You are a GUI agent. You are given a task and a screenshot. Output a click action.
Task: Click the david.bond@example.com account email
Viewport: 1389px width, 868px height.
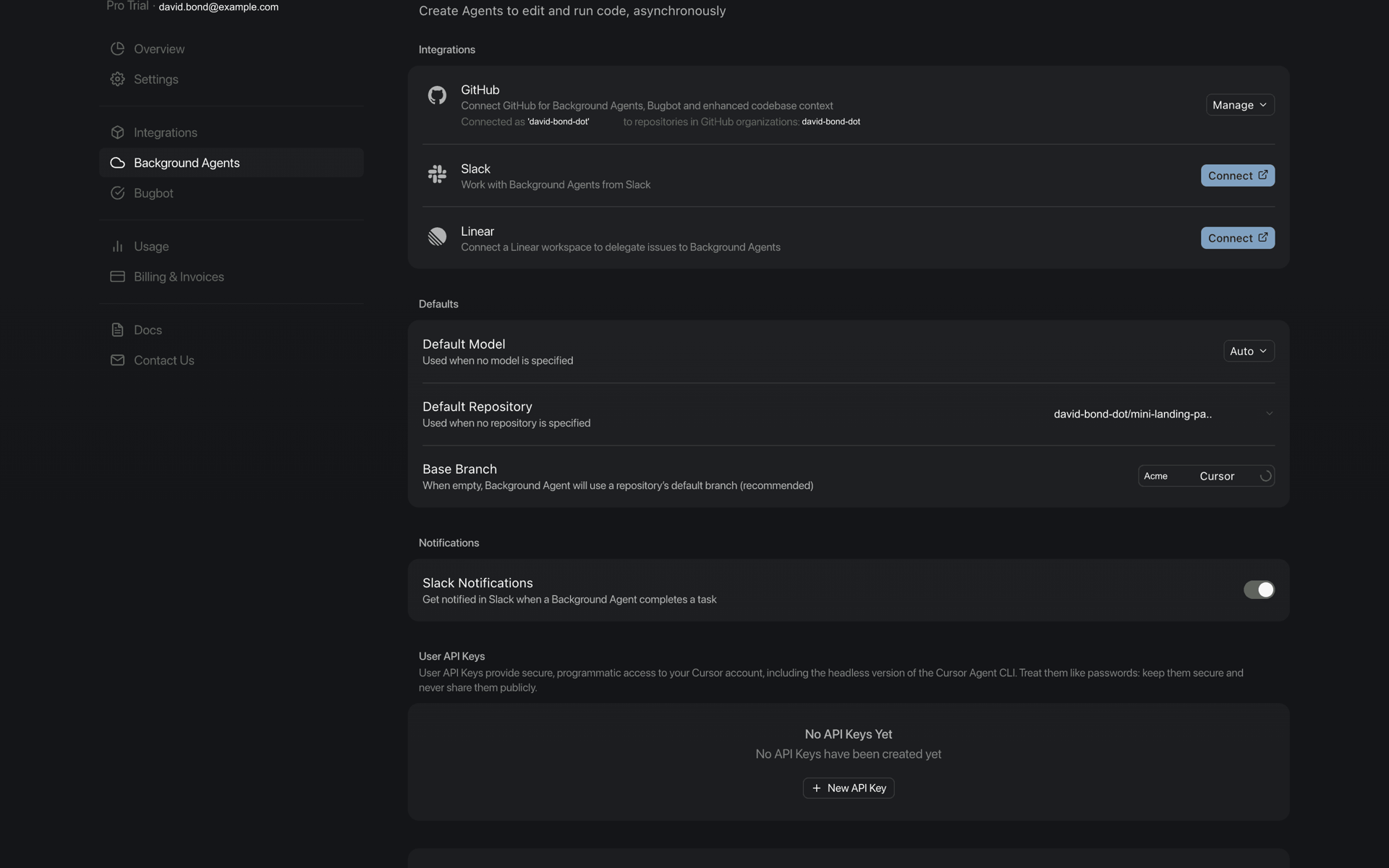(x=218, y=7)
